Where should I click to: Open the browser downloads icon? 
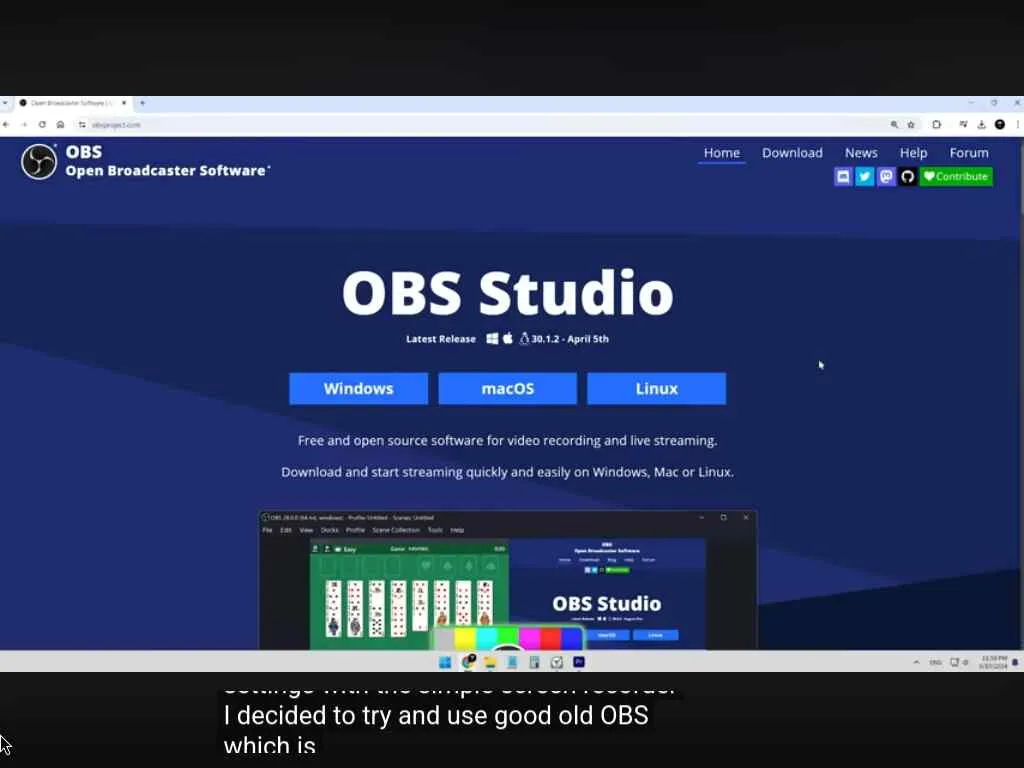[x=981, y=124]
